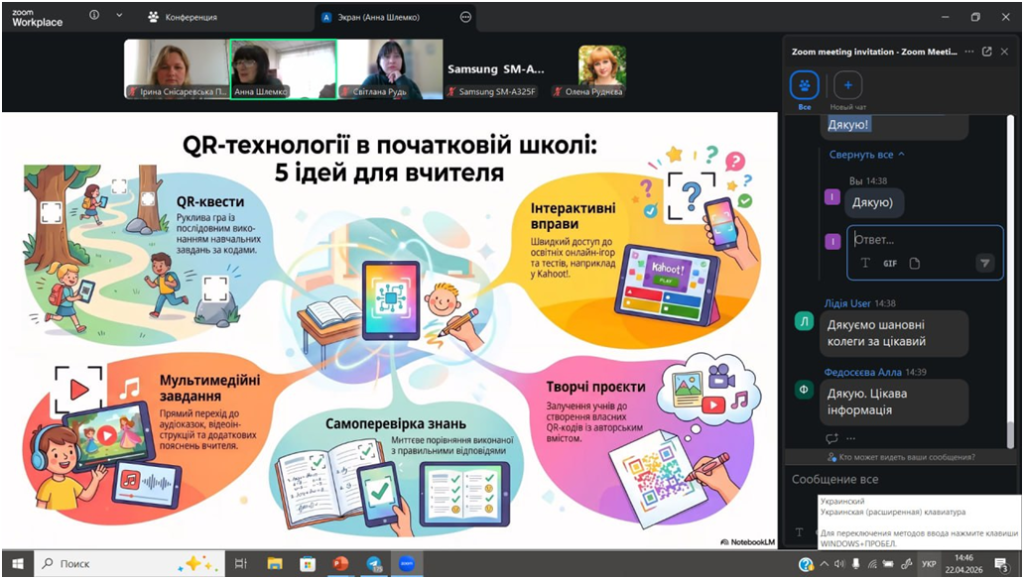Attach a file to the reply

[914, 263]
